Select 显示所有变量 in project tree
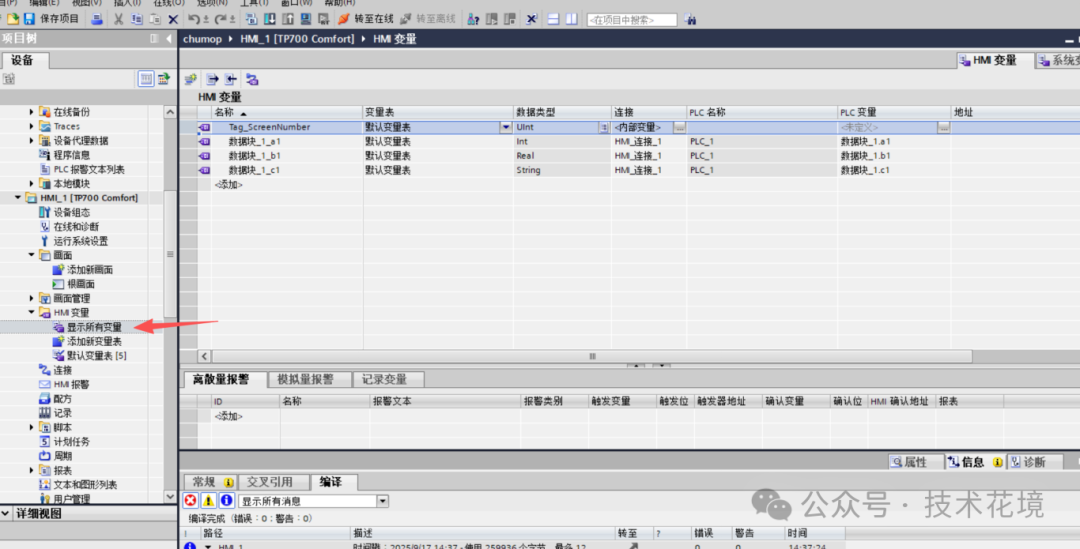The height and width of the screenshot is (549, 1080). [94, 327]
